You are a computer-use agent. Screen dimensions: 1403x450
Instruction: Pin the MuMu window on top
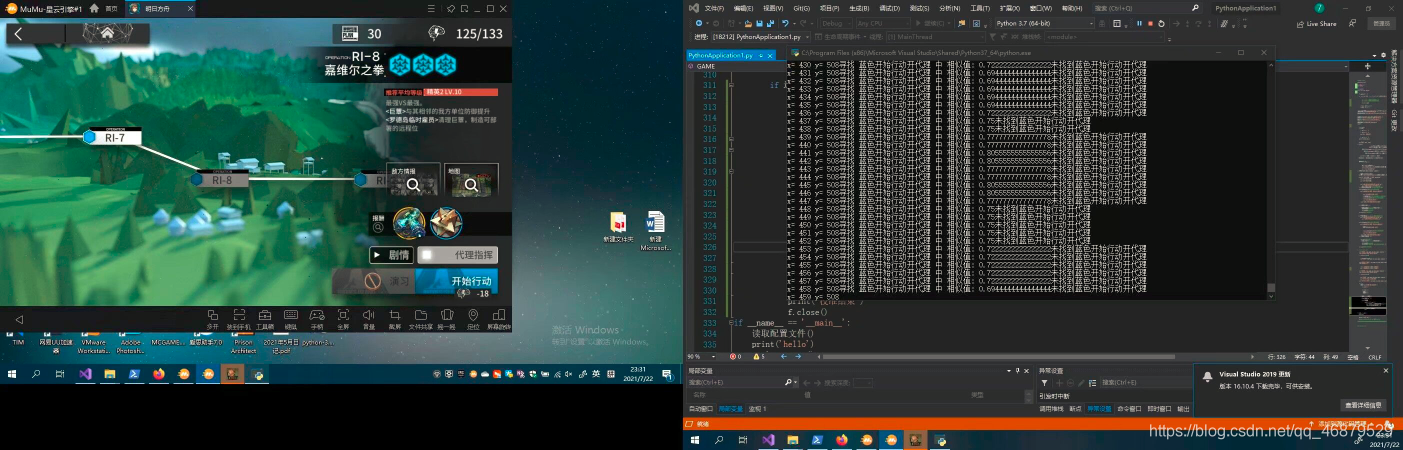click(451, 8)
